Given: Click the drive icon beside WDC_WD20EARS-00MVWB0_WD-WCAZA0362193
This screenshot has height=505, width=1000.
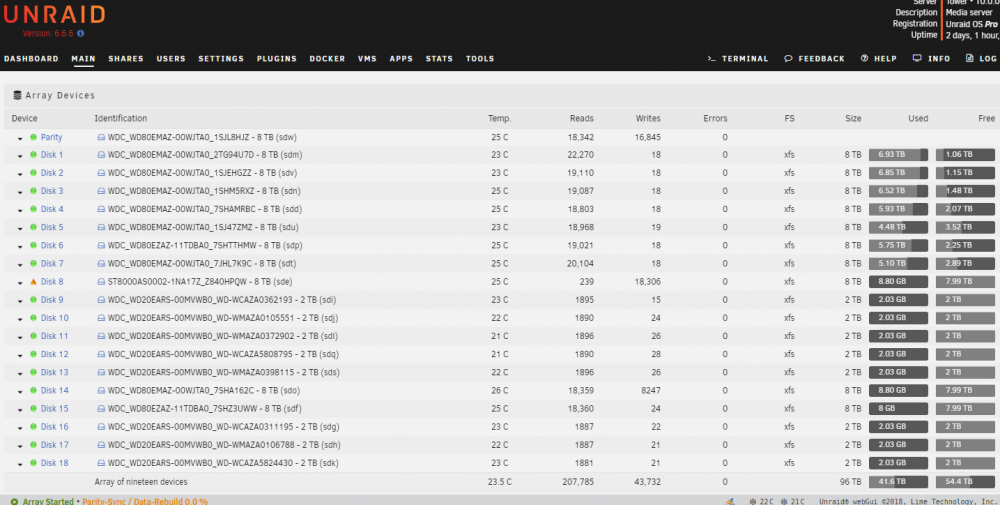Looking at the screenshot, I should pos(101,300).
